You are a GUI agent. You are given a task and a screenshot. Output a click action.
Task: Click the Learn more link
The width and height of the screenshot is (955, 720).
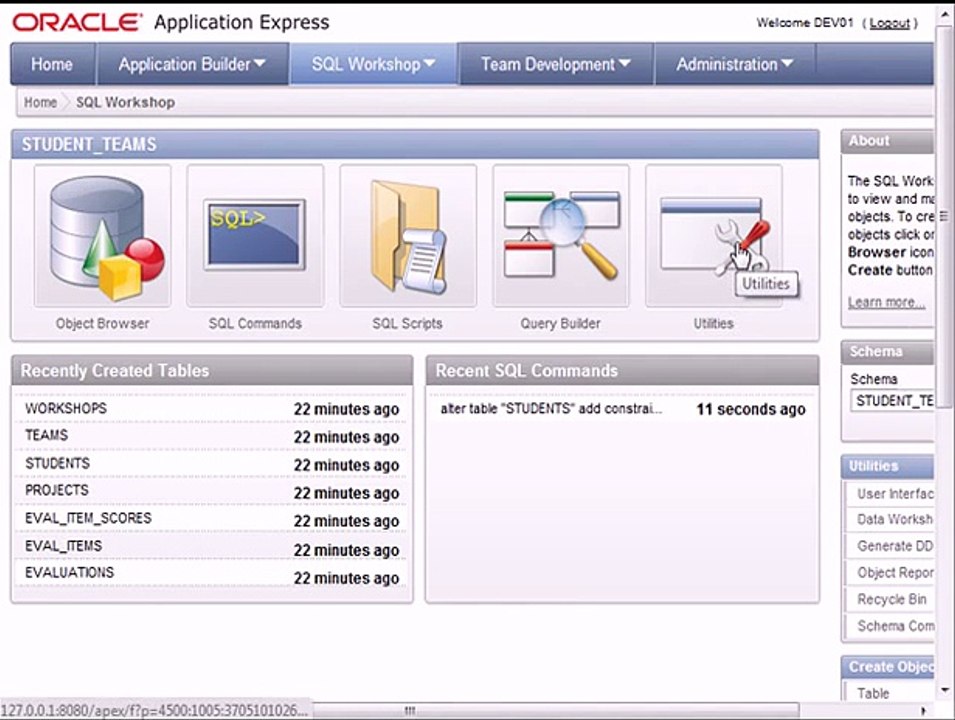point(886,302)
